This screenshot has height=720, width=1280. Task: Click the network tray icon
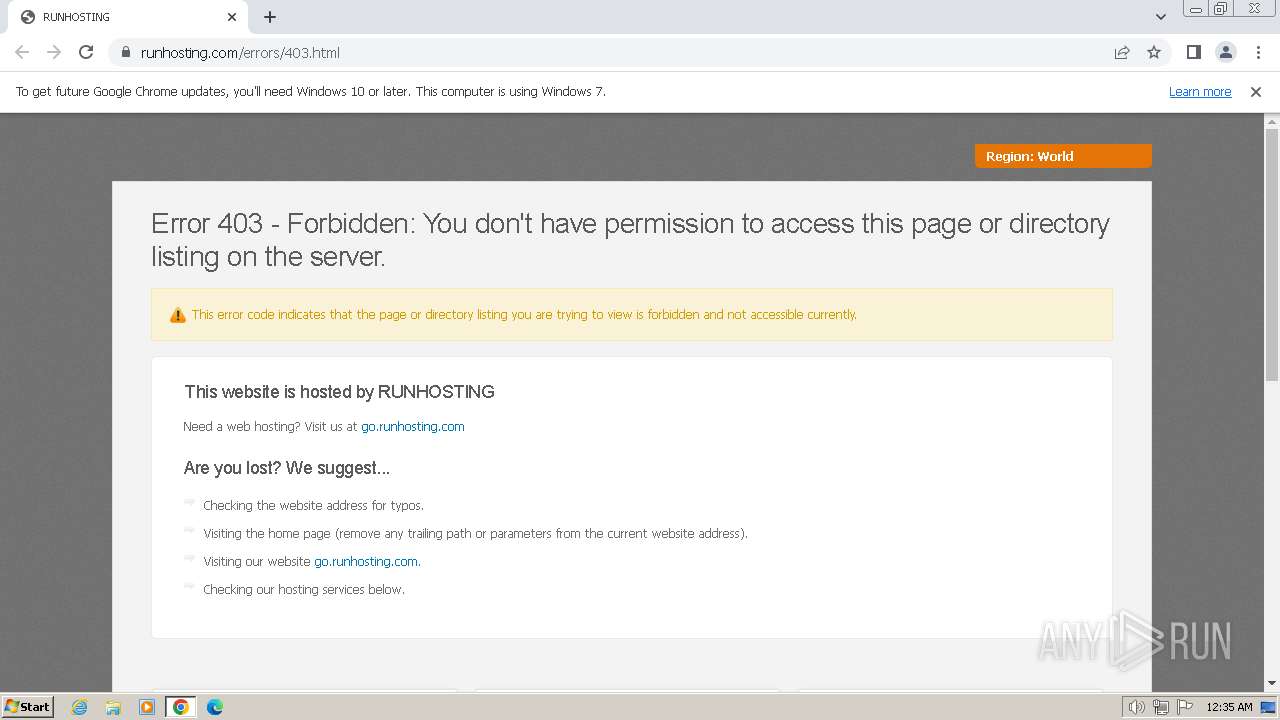click(1161, 707)
